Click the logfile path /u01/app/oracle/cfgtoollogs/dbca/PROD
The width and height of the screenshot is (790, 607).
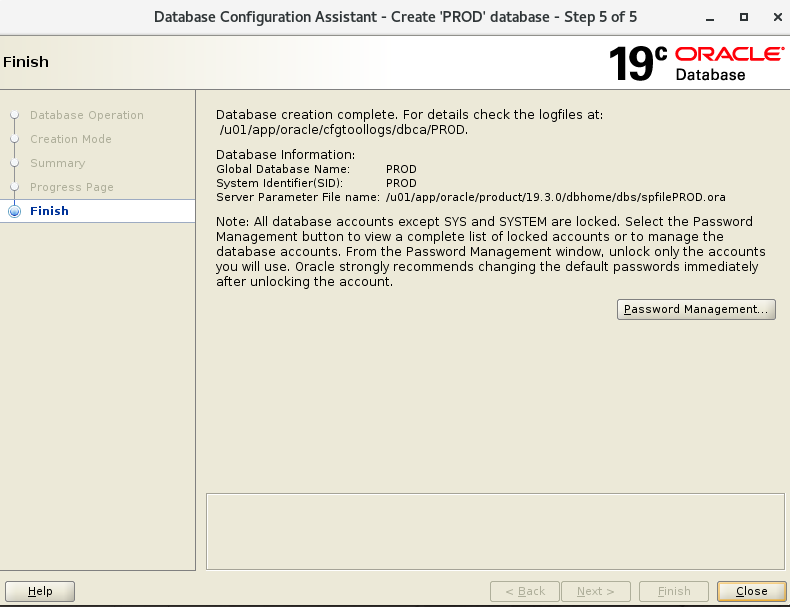[x=344, y=130]
